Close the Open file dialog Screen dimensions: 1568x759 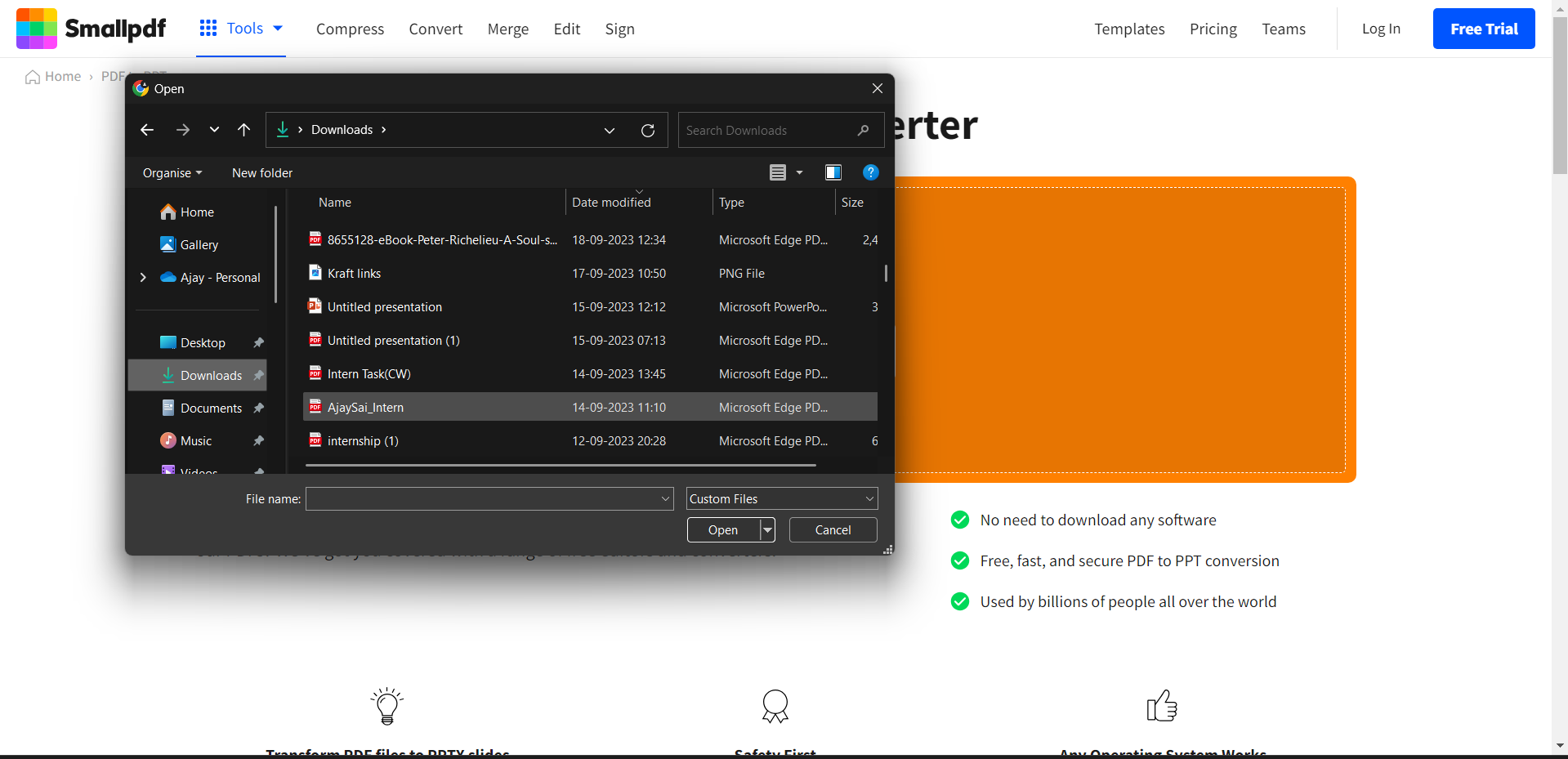point(878,88)
